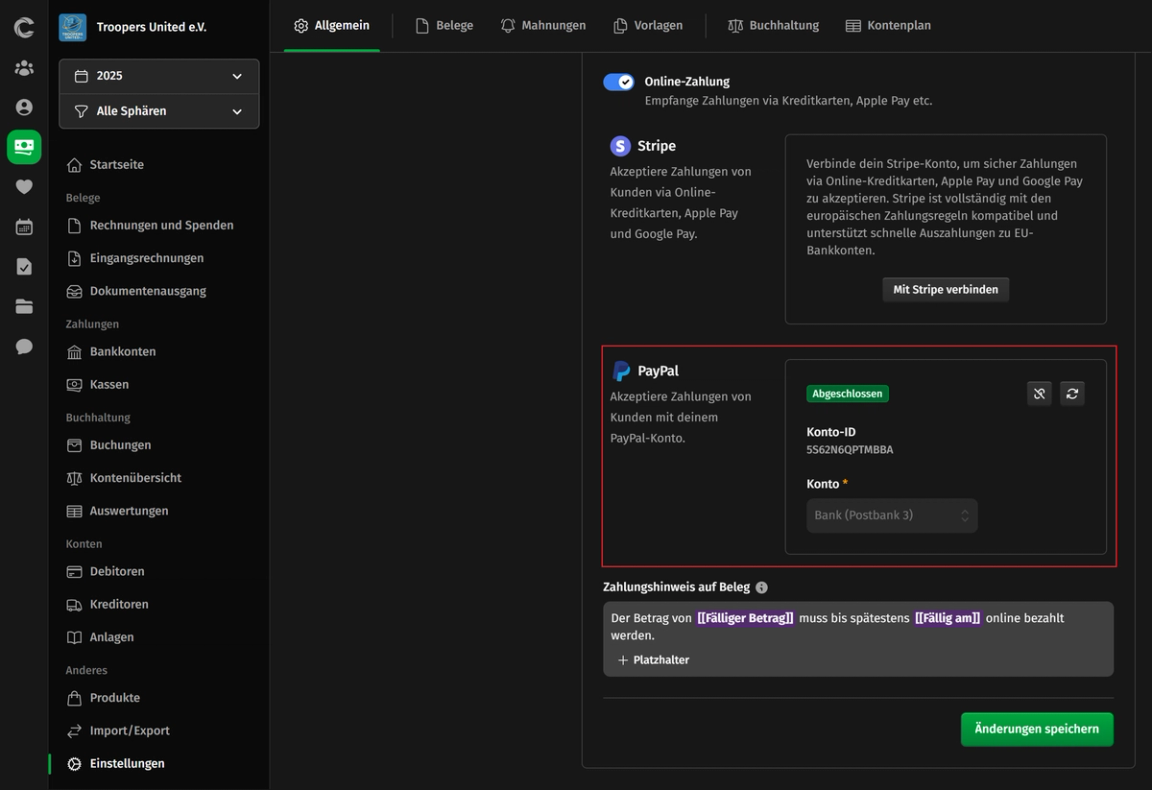Switch to the Belege tab
This screenshot has width=1152, height=790.
point(444,26)
